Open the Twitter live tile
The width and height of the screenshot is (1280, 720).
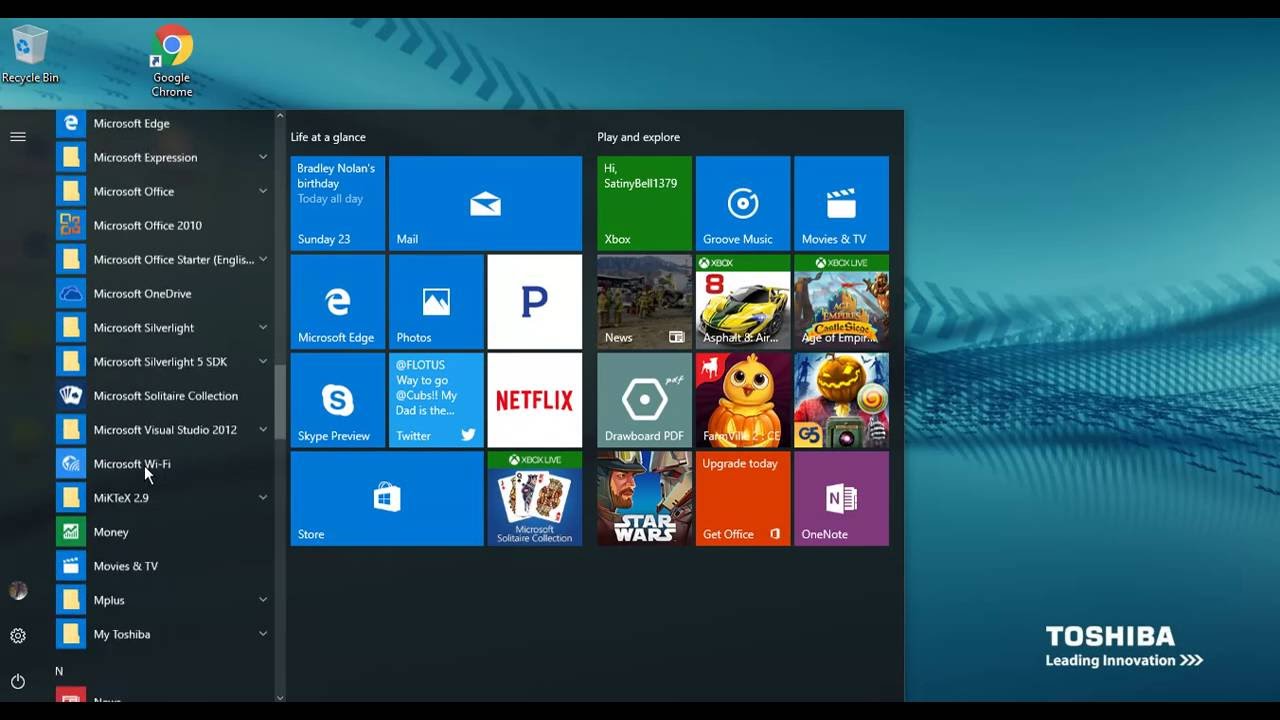point(436,400)
